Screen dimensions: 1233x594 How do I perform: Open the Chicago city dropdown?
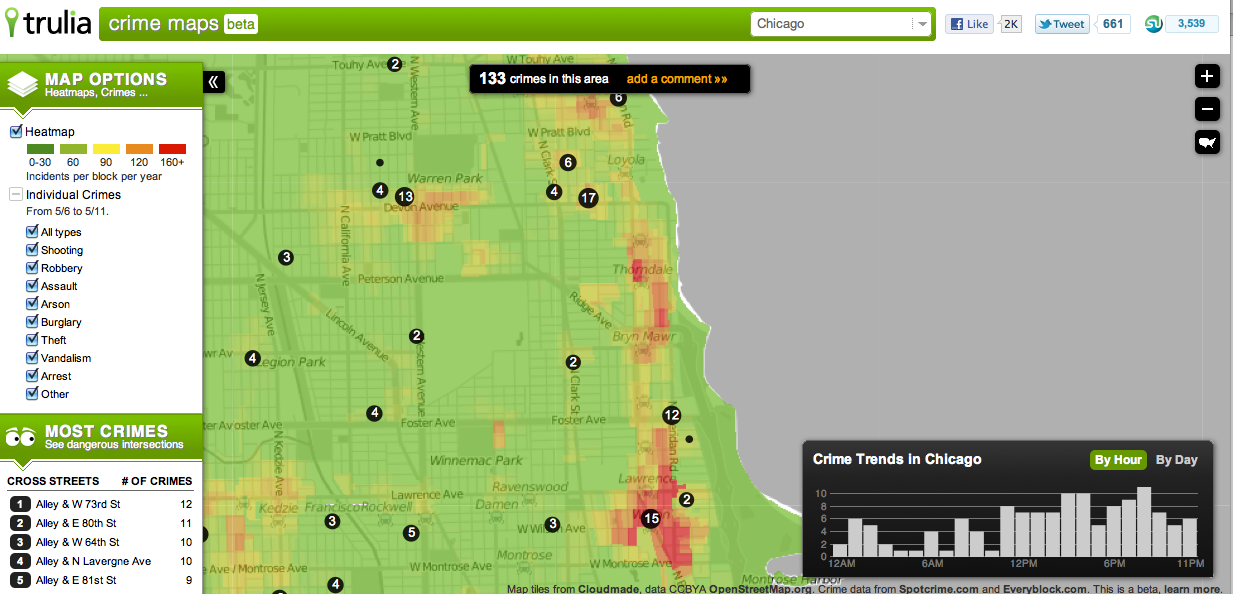click(x=922, y=22)
